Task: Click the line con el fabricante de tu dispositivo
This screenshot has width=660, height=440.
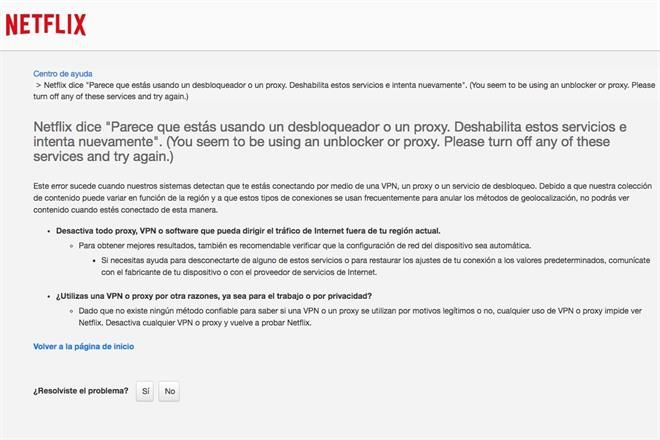Action: [x=239, y=272]
